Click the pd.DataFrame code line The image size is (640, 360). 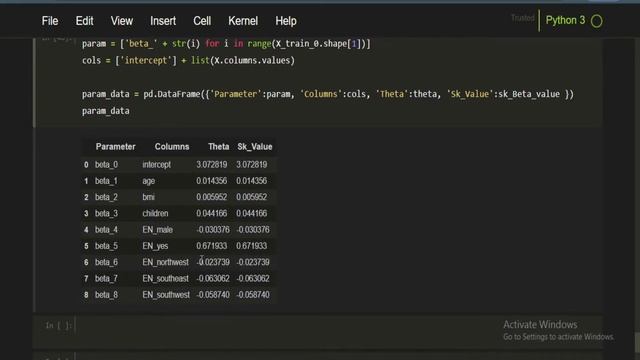click(328, 94)
